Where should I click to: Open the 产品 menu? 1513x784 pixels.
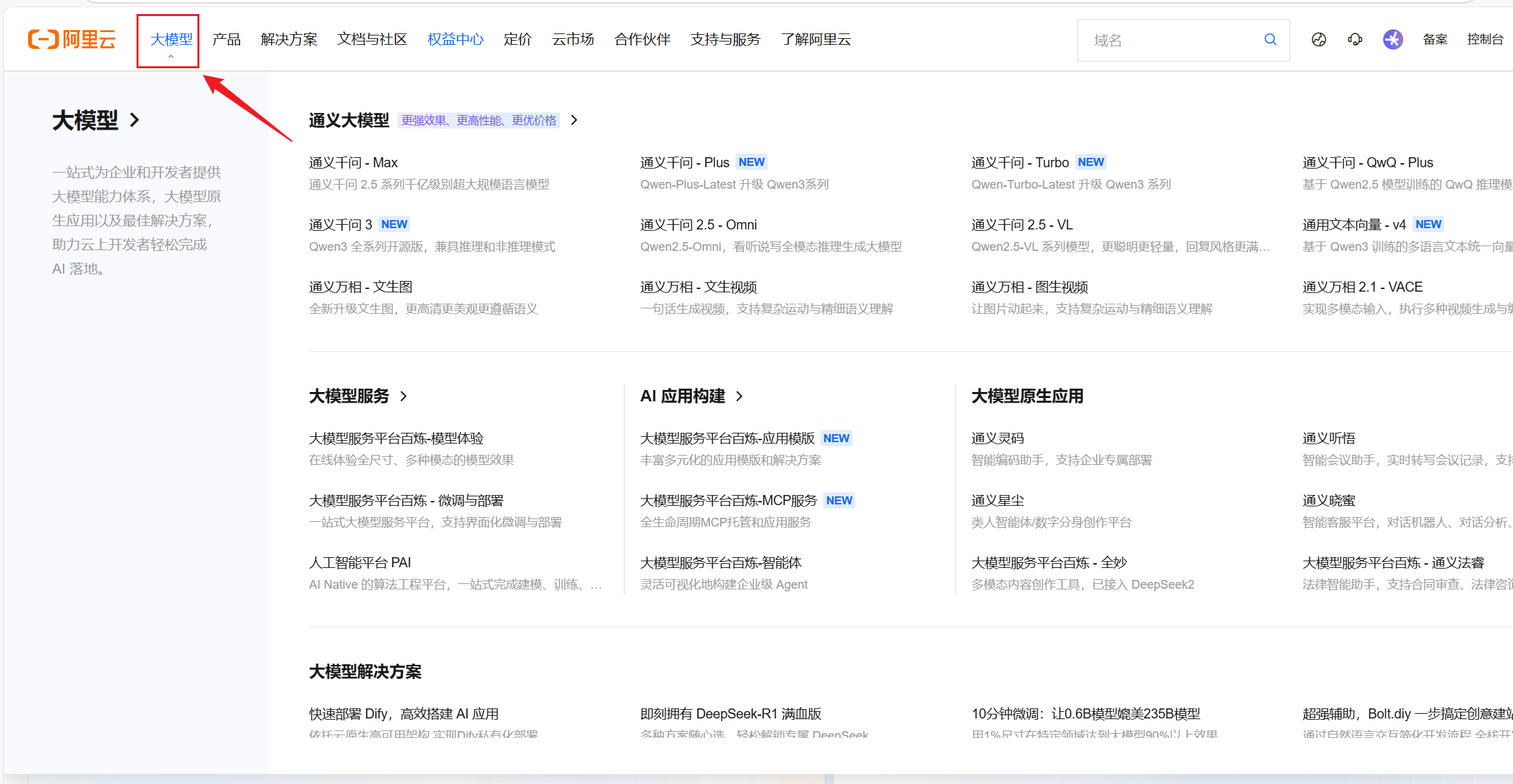(227, 39)
